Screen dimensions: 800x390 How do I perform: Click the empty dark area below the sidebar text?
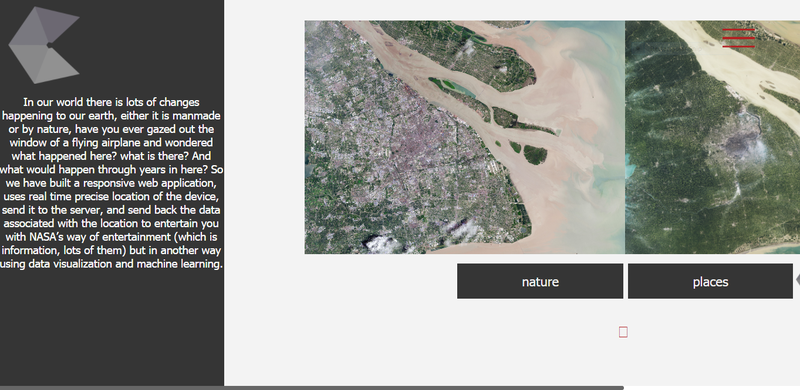(111, 327)
